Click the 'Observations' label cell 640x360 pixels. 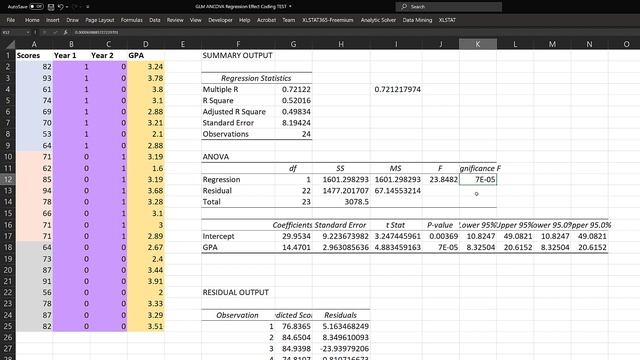[x=238, y=134]
